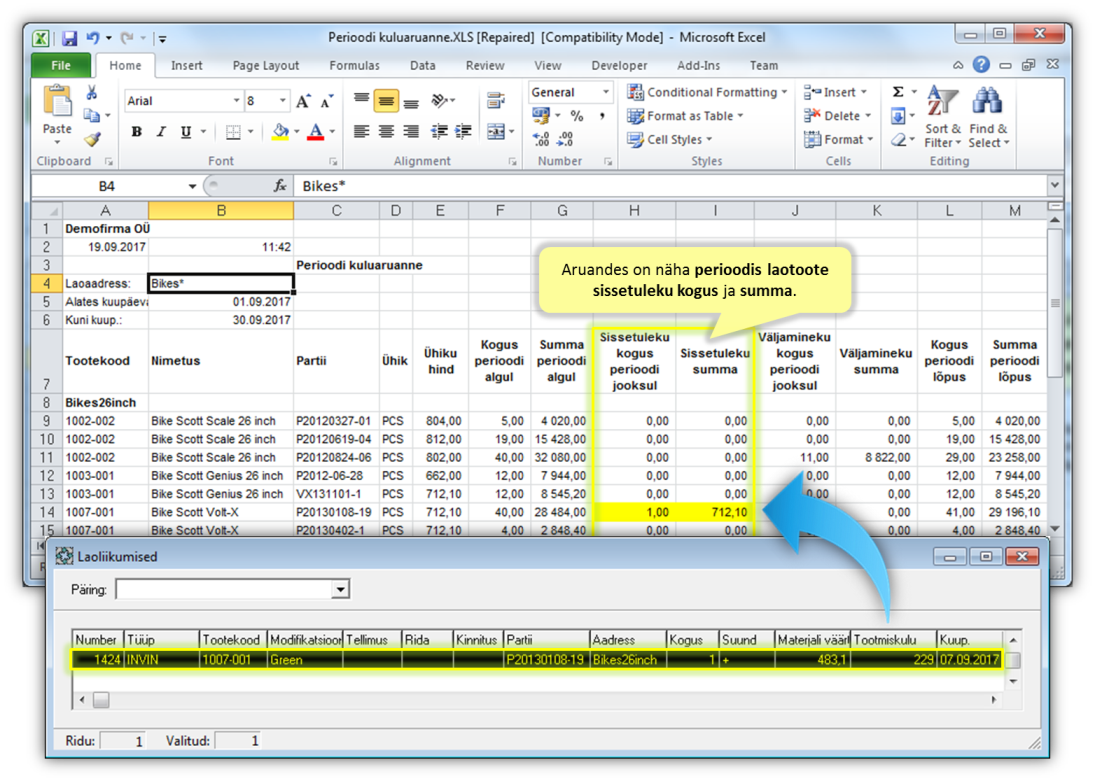The height and width of the screenshot is (780, 1095).
Task: Click the Insert Function fx icon
Action: tap(280, 186)
